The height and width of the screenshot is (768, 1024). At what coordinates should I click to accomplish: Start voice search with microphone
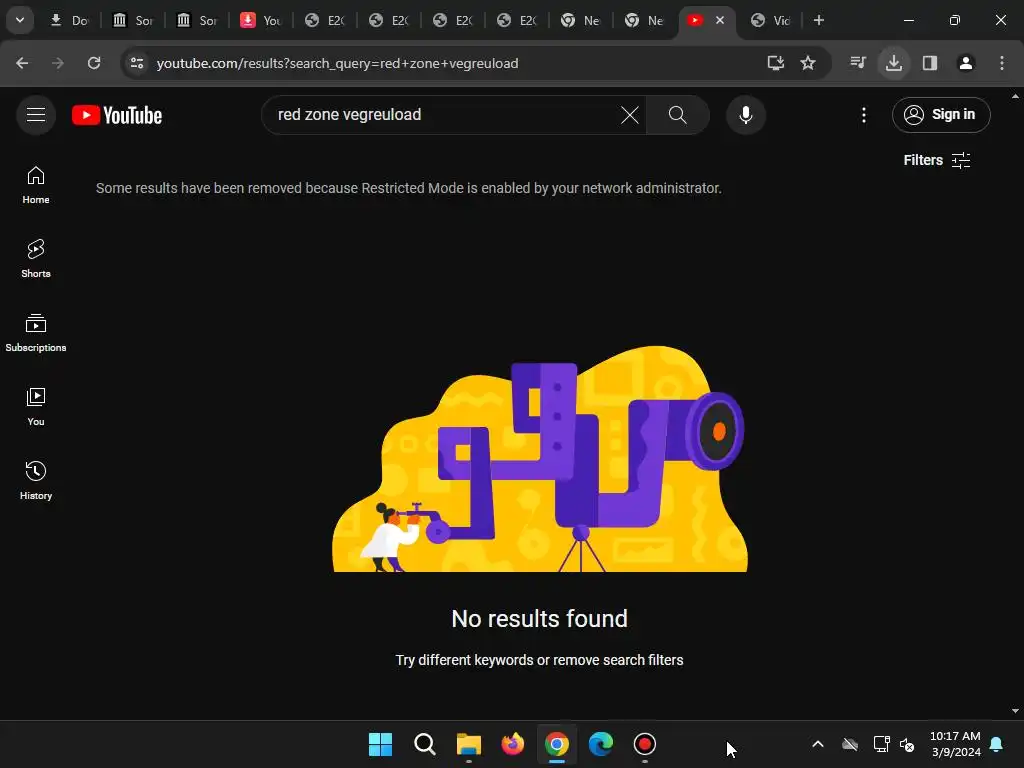pos(745,115)
